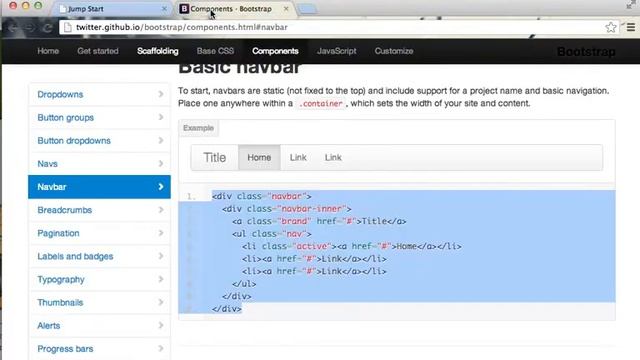Jump to Thumbnails in sidebar
Screen dimensions: 640x360
99,302
